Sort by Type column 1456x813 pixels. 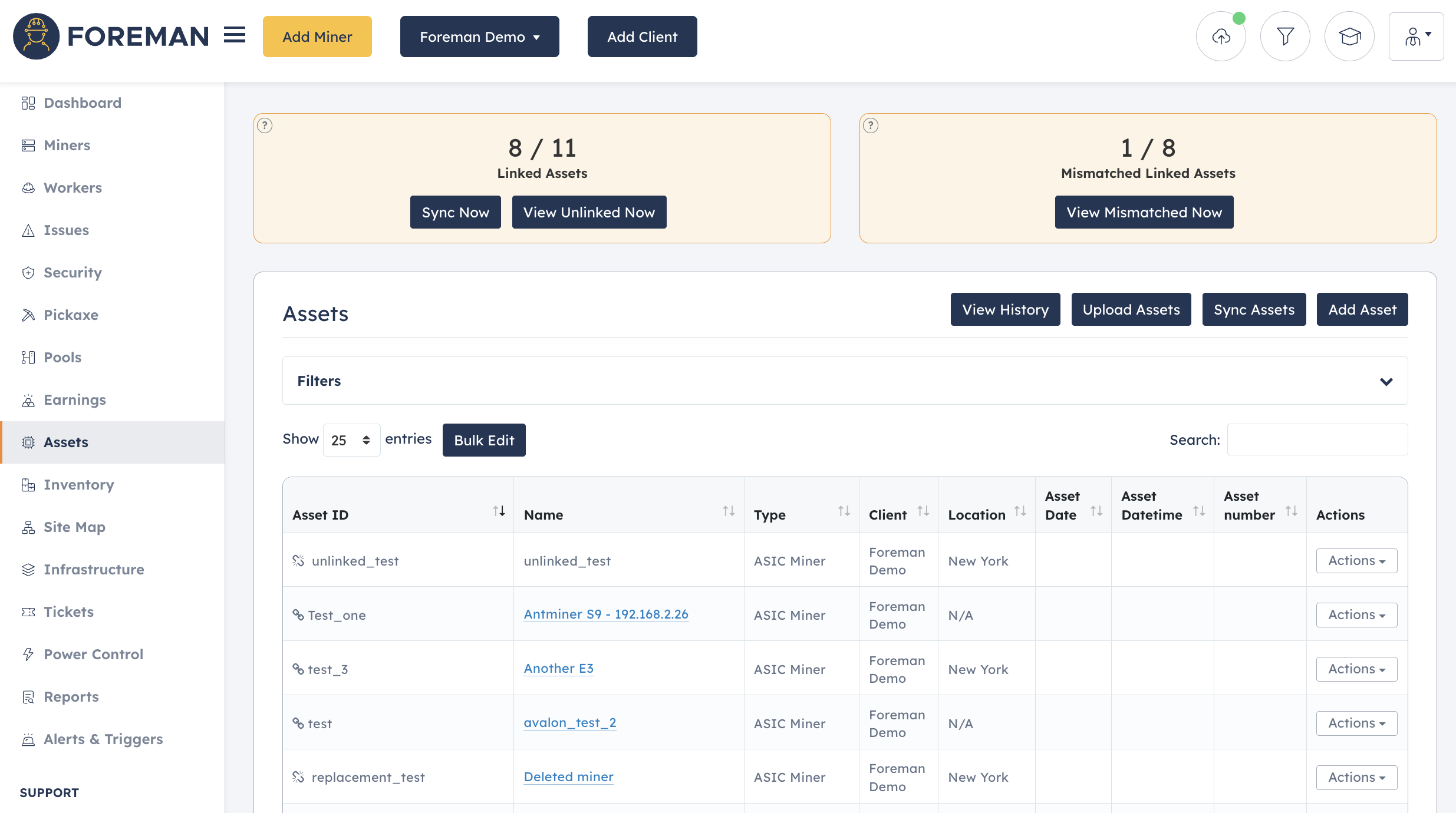click(x=844, y=511)
